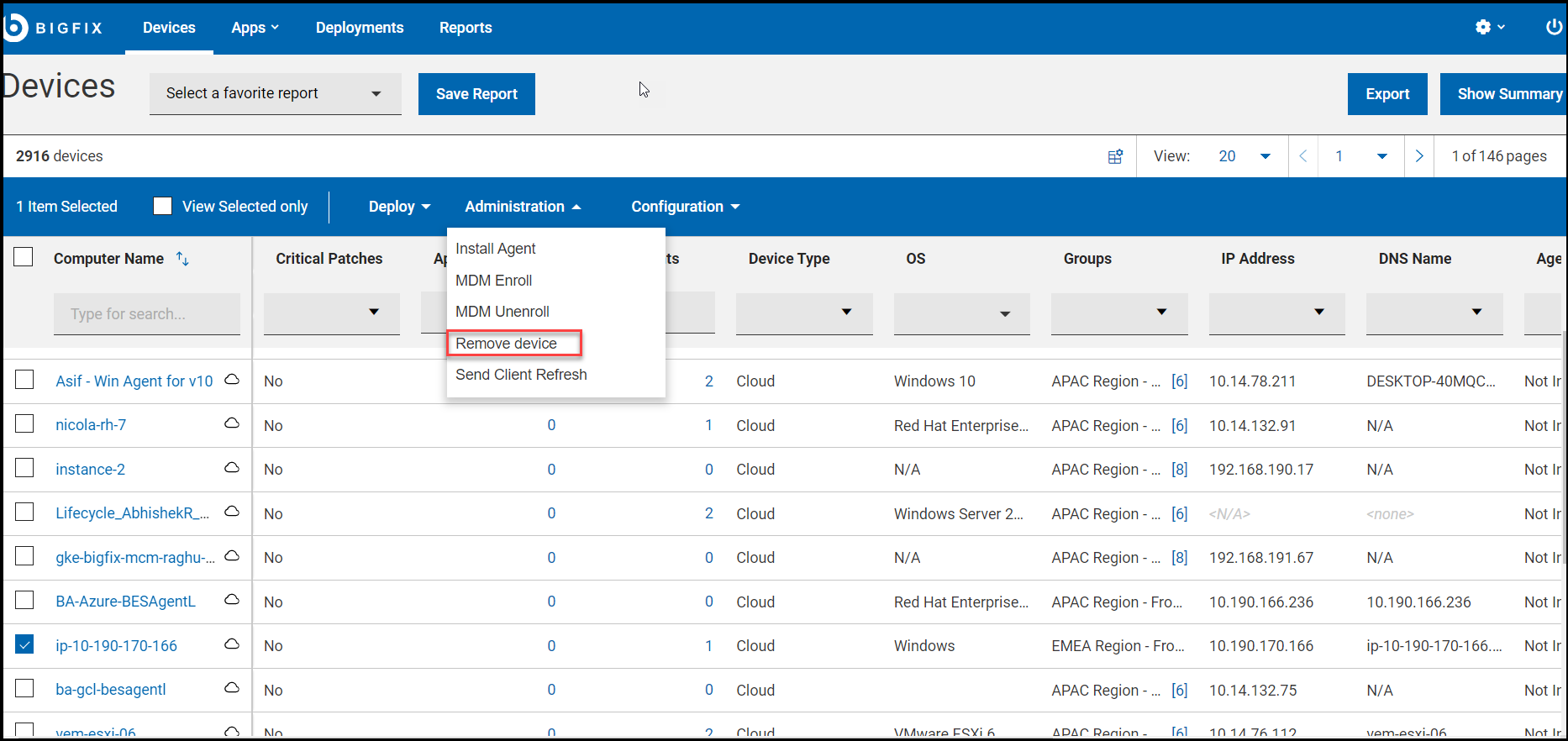This screenshot has width=1568, height=741.
Task: Click the power logout icon
Action: tap(1554, 27)
